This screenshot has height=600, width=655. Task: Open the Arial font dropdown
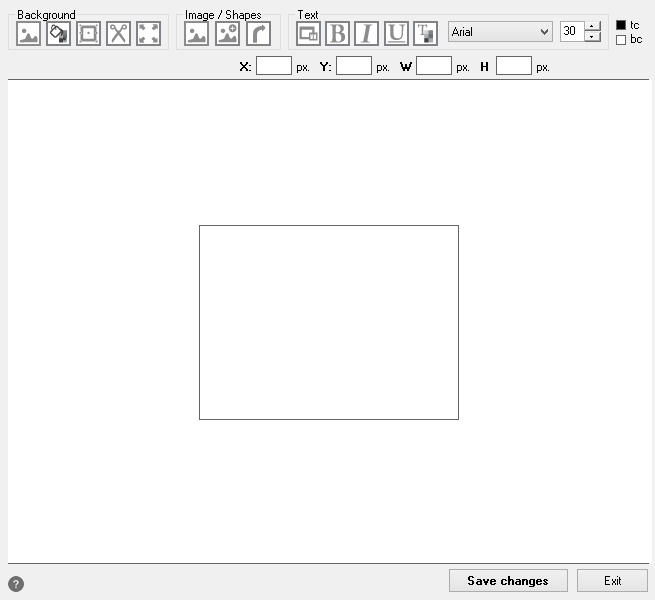point(500,32)
